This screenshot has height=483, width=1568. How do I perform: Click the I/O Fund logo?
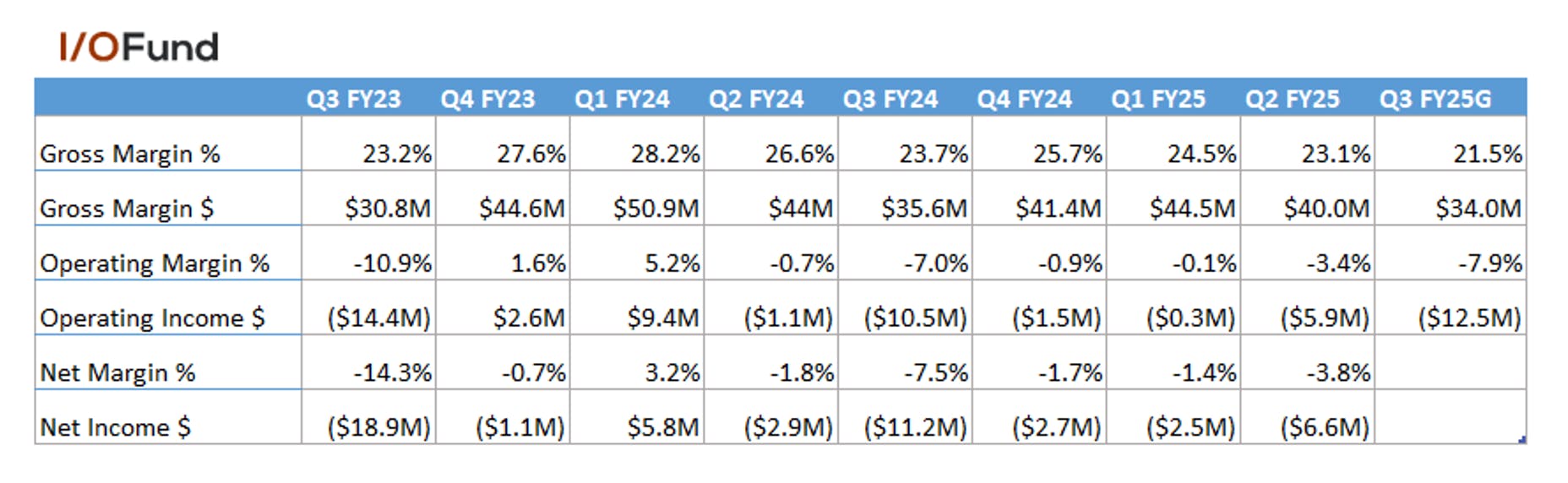[x=139, y=47]
